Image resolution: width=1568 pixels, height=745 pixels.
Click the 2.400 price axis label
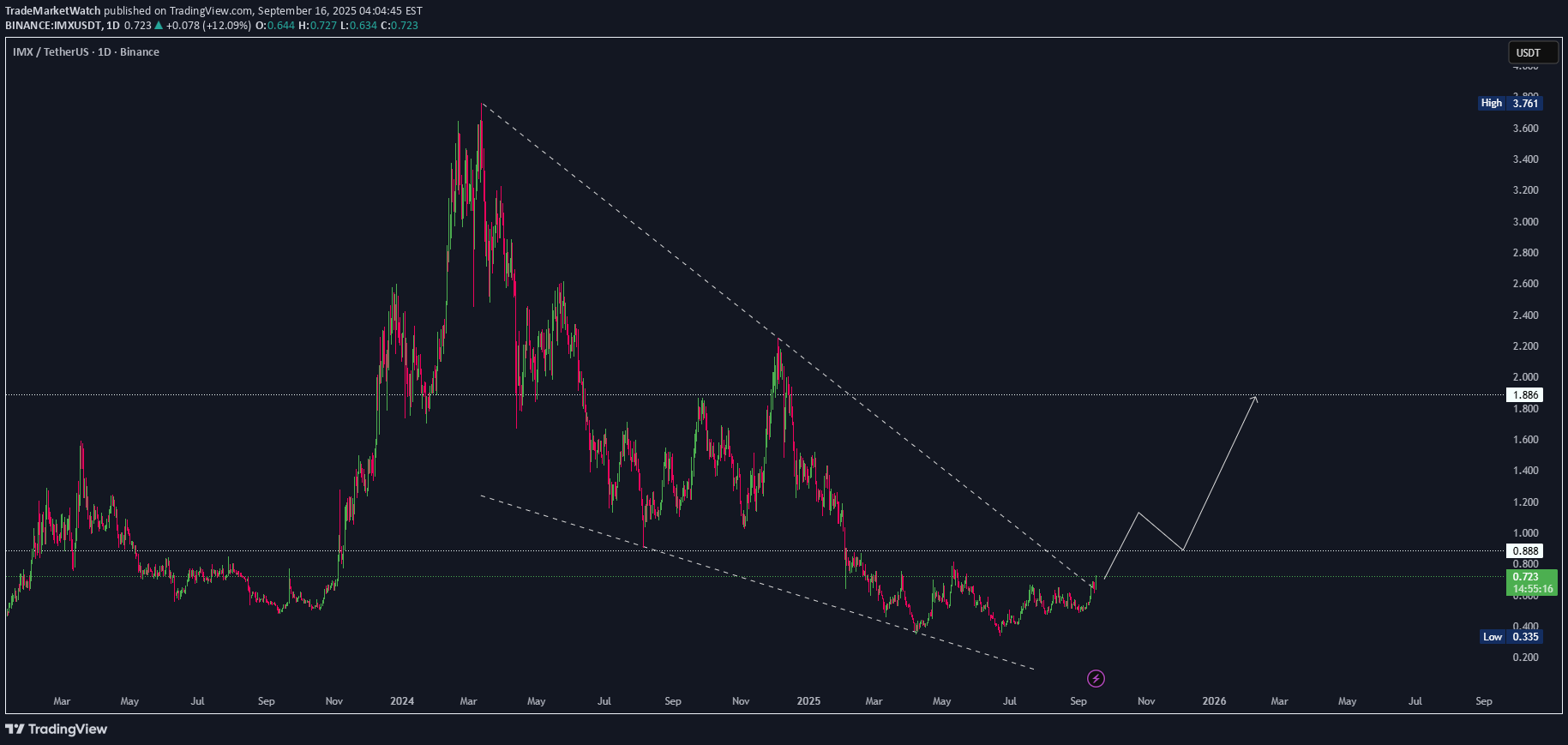pyautogui.click(x=1525, y=315)
